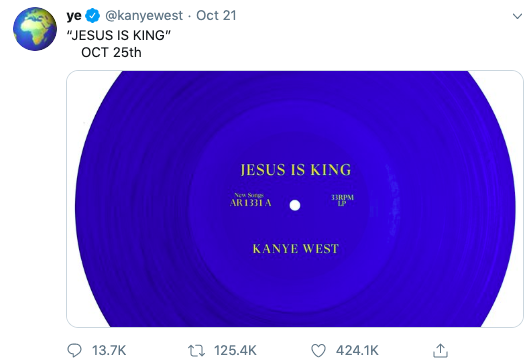Screen dimensions: 532x360
Task: Click the blue verified checkmark badge
Action: click(x=92, y=16)
